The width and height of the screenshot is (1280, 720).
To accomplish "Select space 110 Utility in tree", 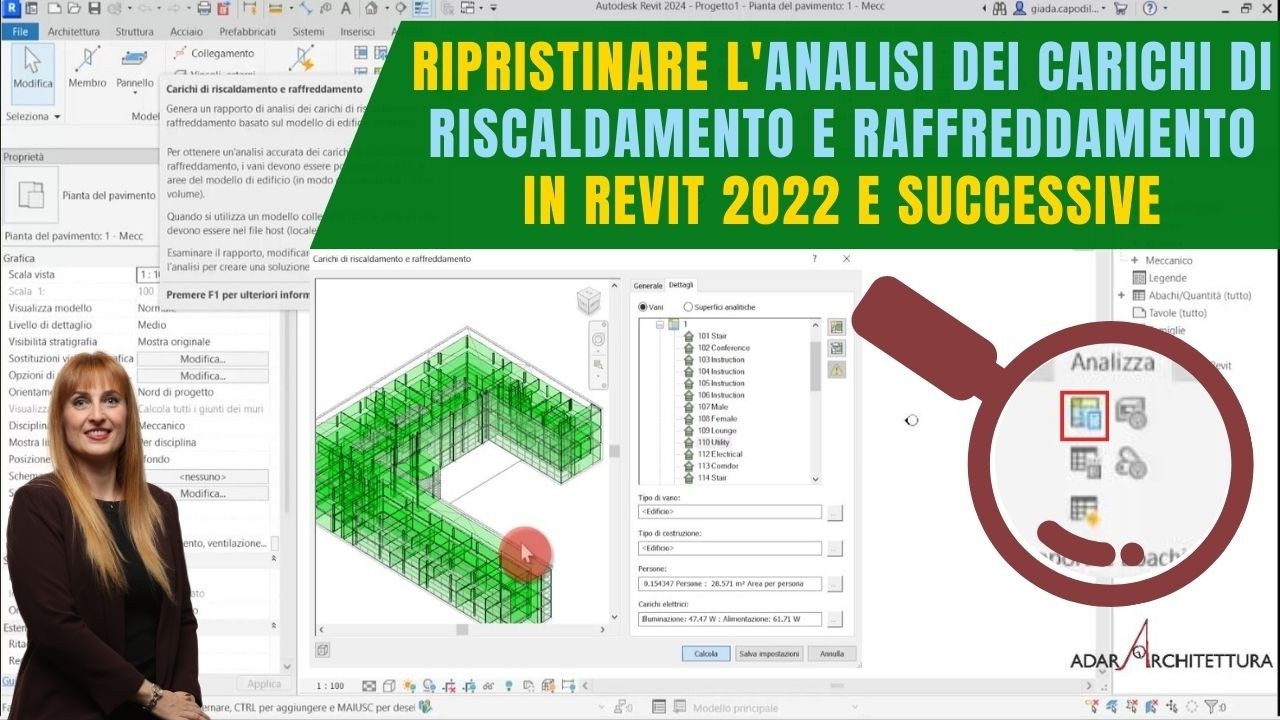I will (714, 442).
